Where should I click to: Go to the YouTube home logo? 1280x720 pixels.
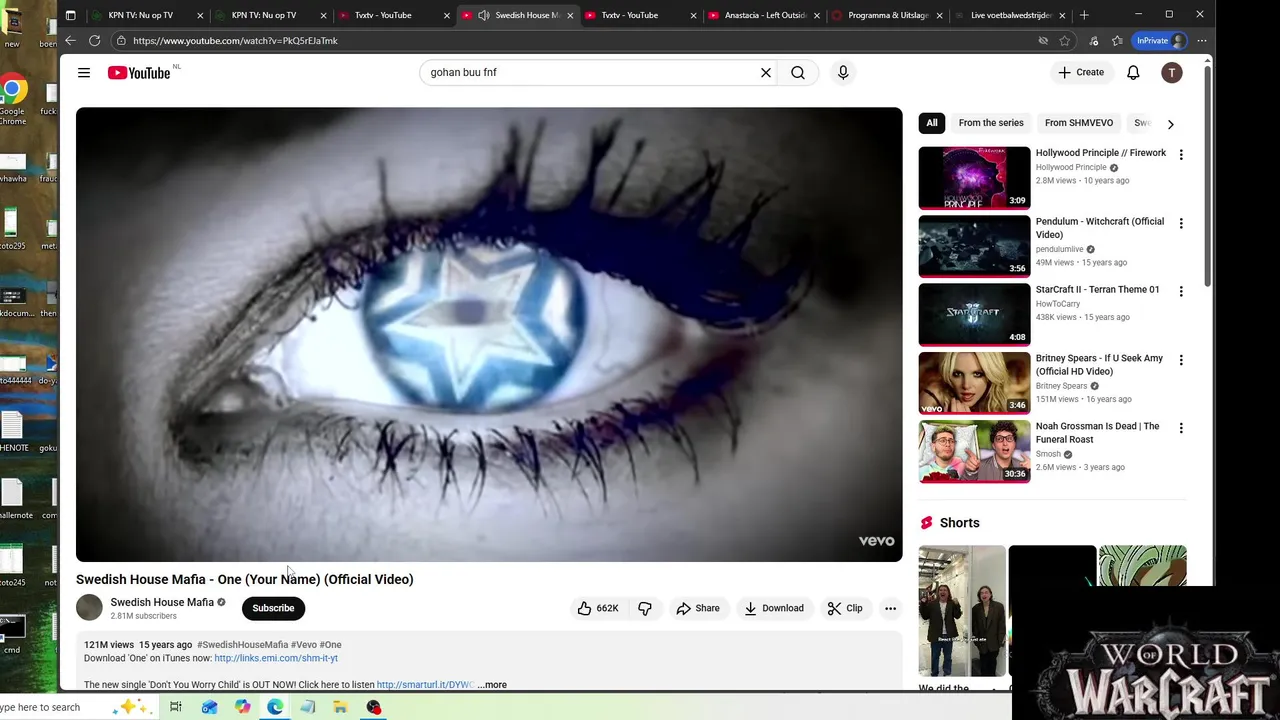(x=139, y=72)
